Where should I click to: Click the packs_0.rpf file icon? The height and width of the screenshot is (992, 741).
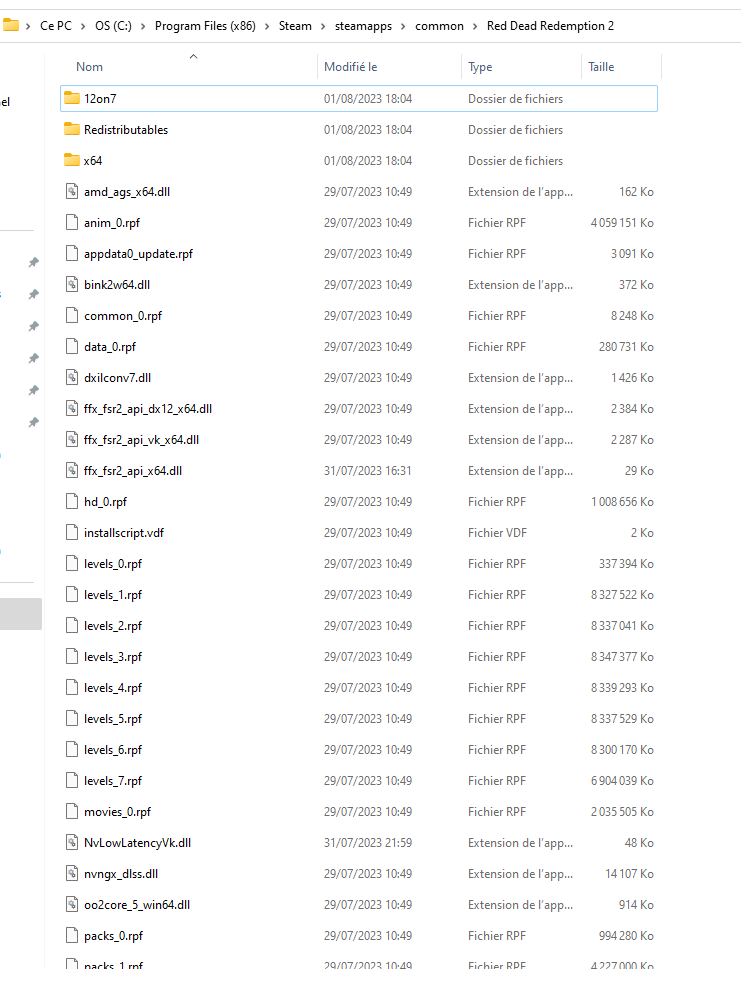pos(72,935)
